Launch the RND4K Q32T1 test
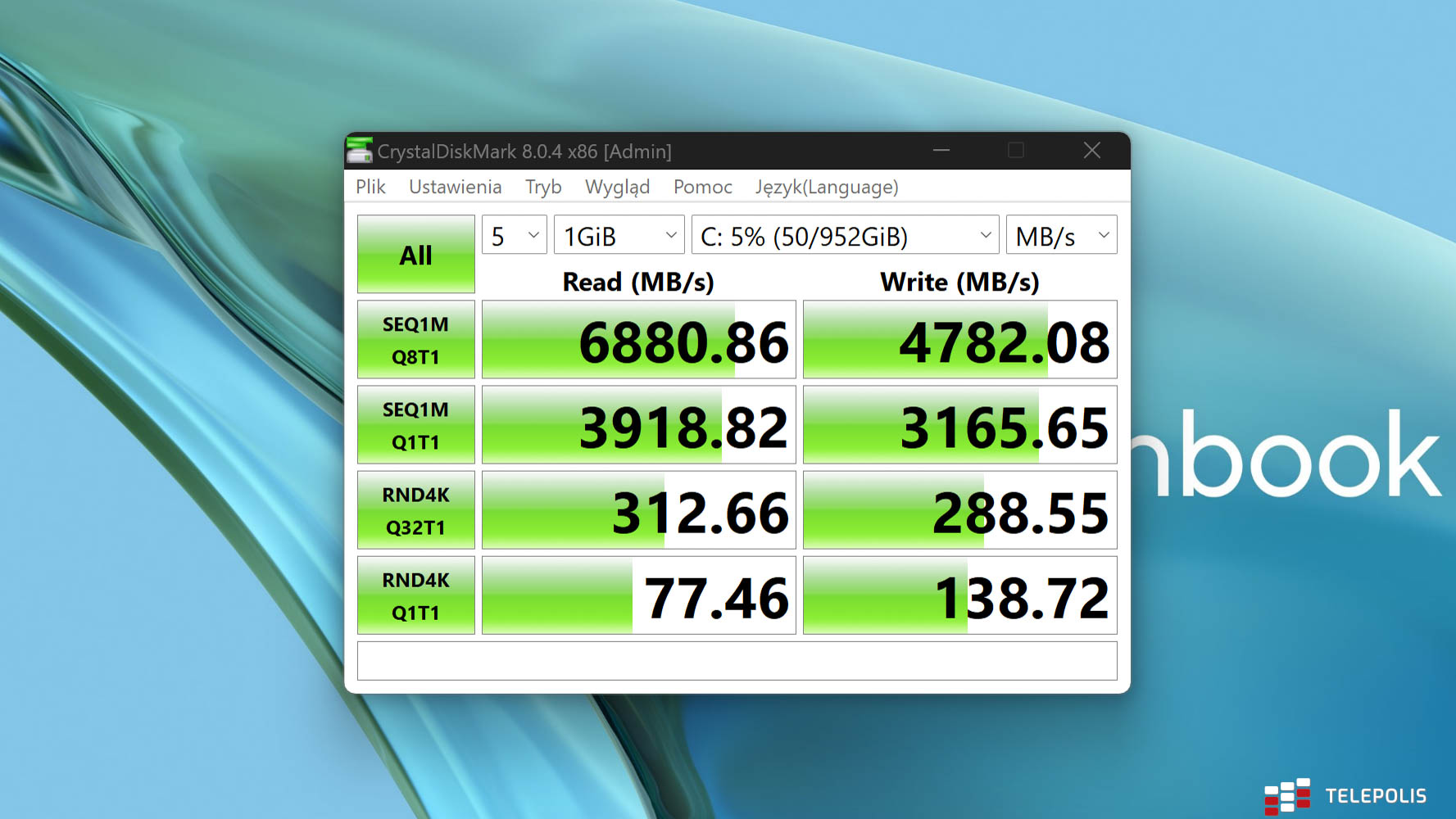The height and width of the screenshot is (819, 1456). [x=415, y=510]
